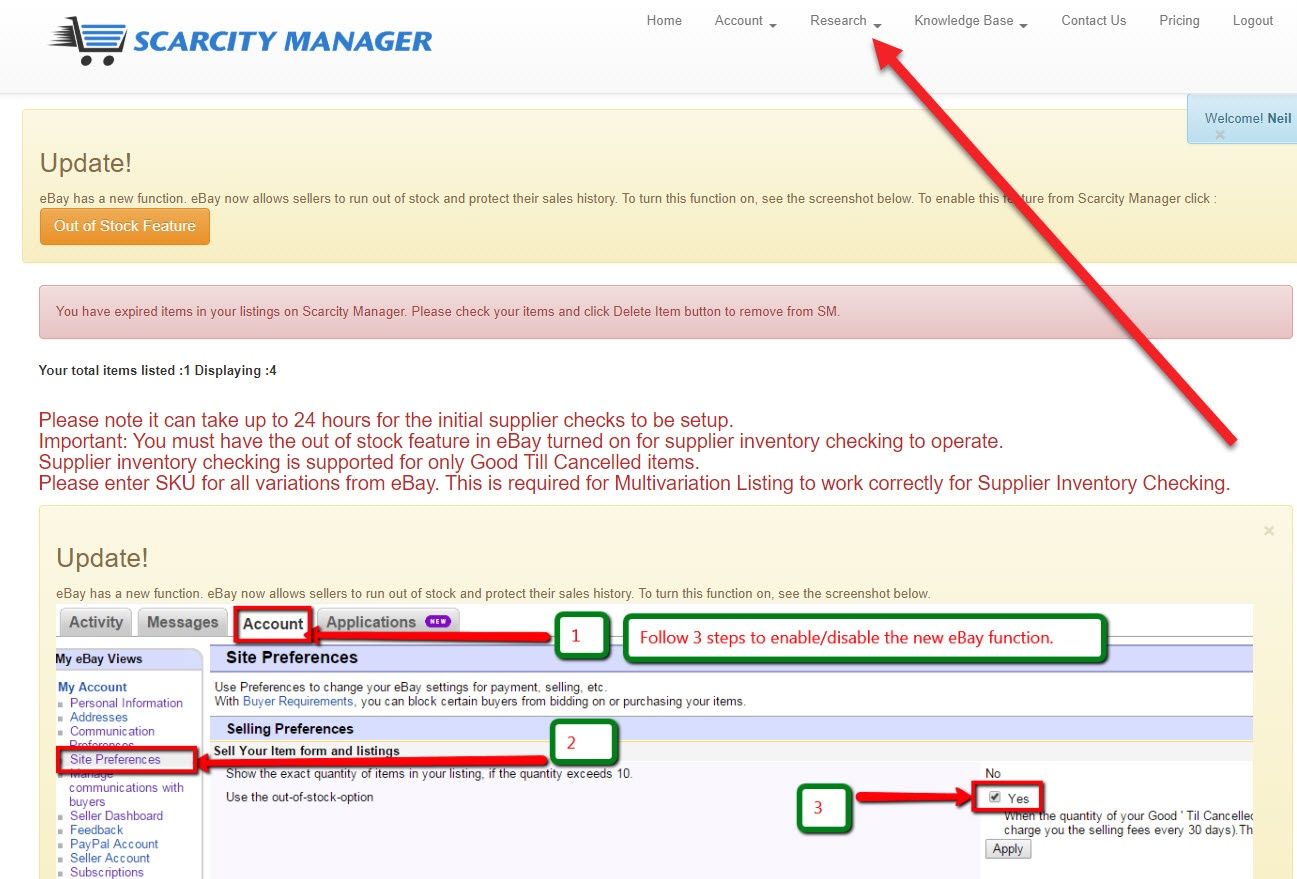
Task: Click the 'Supplier inventory checking is supported' note
Action: (369, 462)
